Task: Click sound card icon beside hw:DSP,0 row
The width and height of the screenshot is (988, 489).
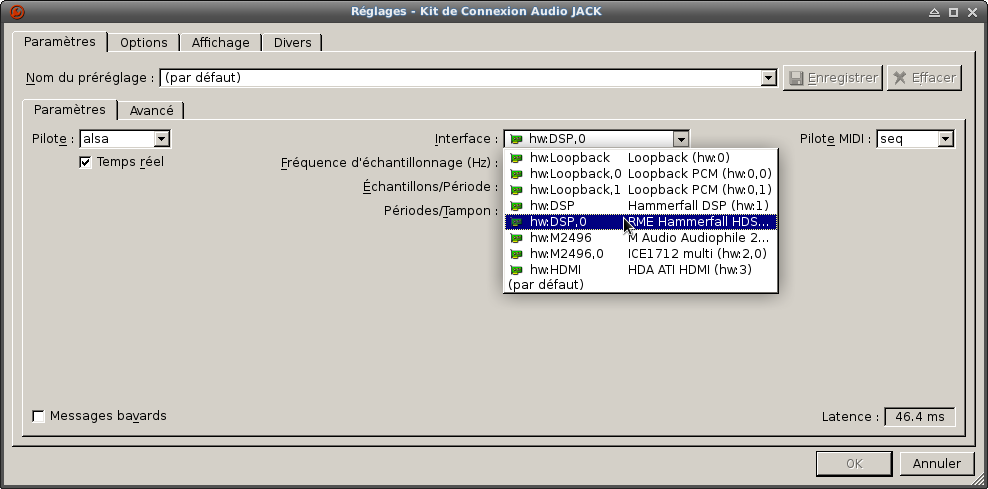Action: tap(517, 222)
